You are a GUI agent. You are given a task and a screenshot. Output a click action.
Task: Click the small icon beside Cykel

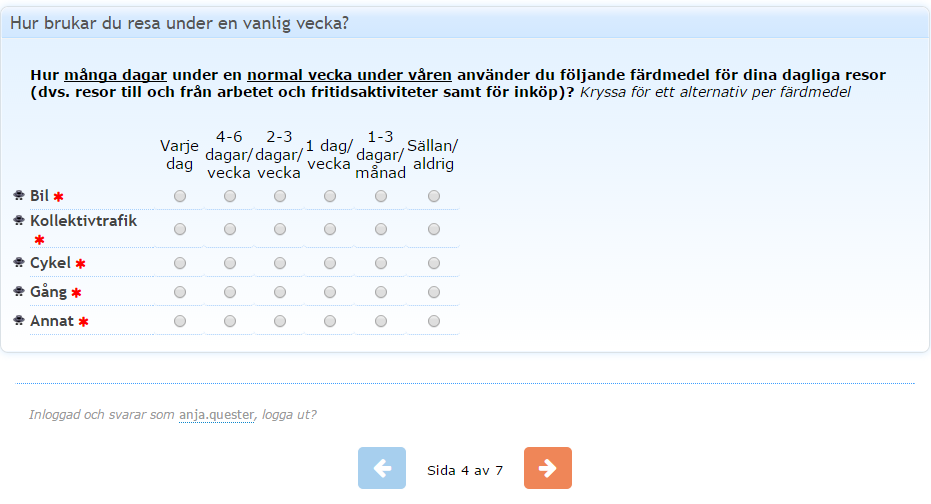pyautogui.click(x=19, y=262)
